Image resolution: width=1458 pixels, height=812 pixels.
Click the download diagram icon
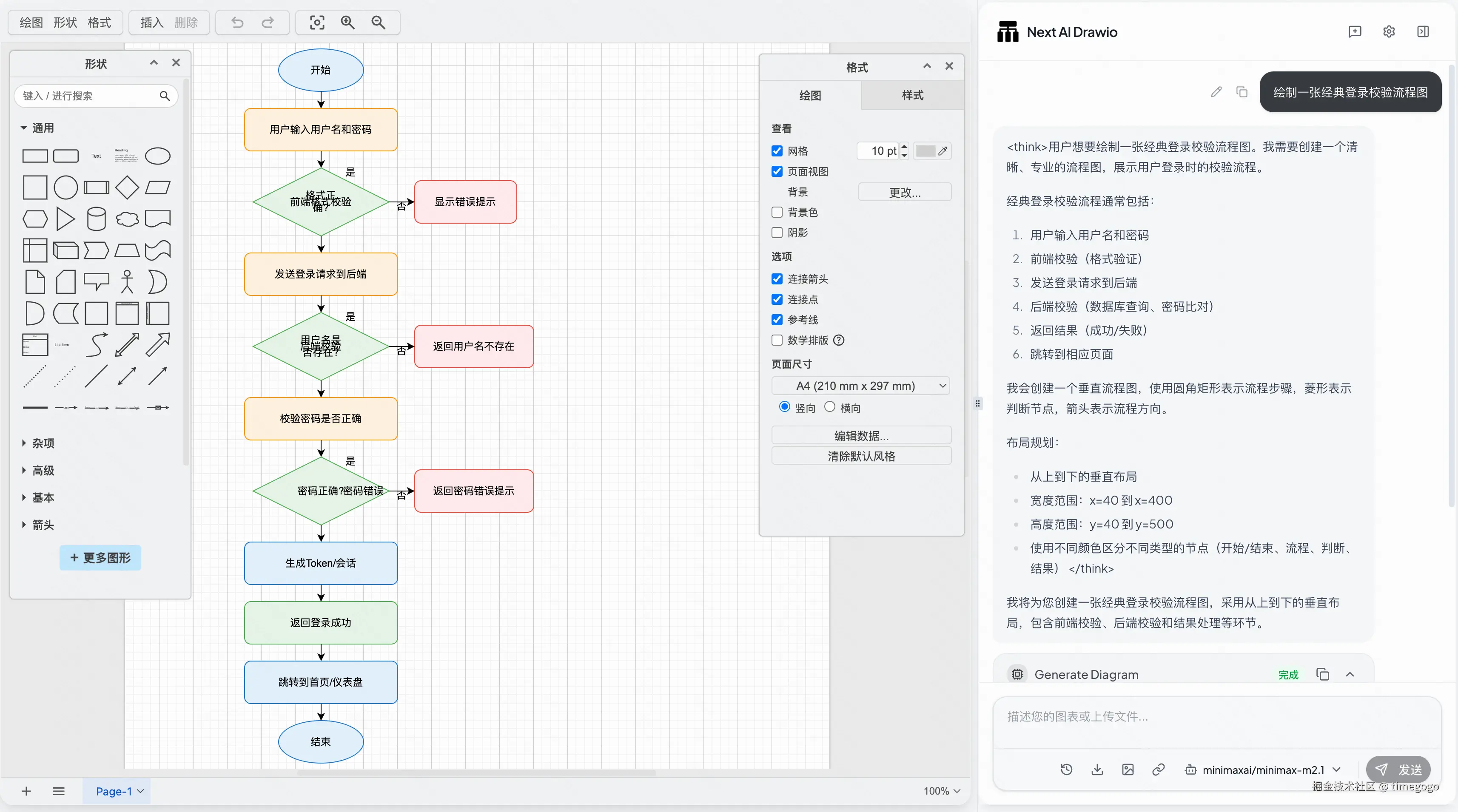click(x=1097, y=769)
